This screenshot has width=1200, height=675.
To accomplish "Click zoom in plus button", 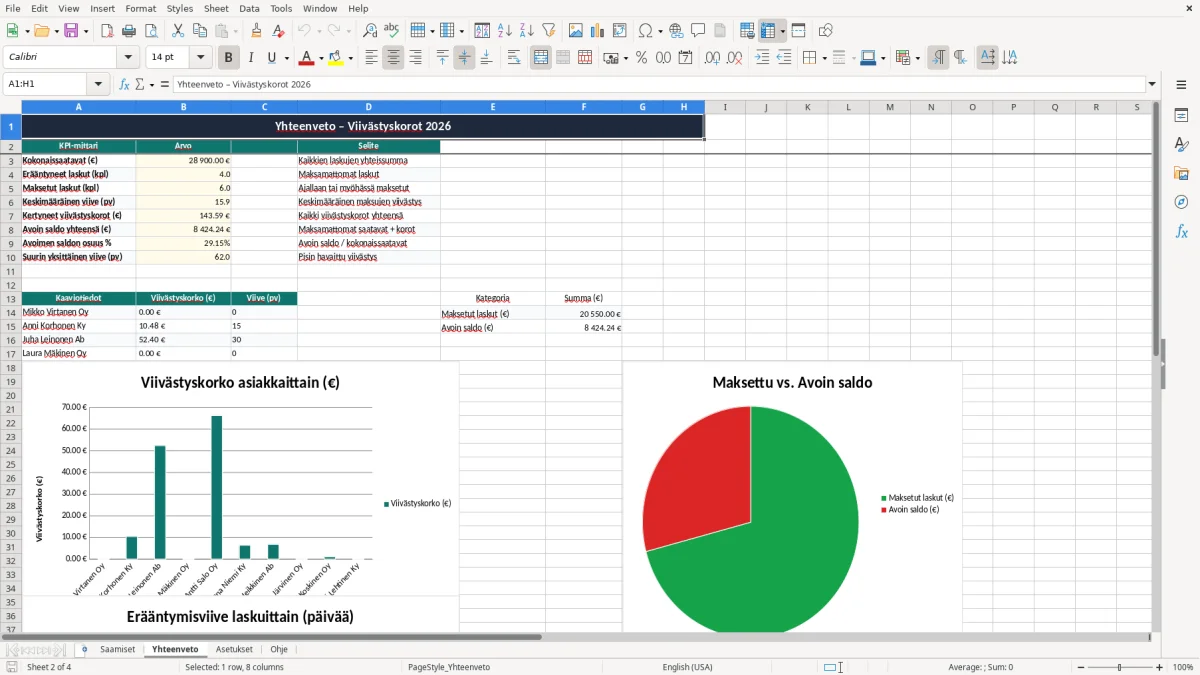I will tap(1160, 667).
